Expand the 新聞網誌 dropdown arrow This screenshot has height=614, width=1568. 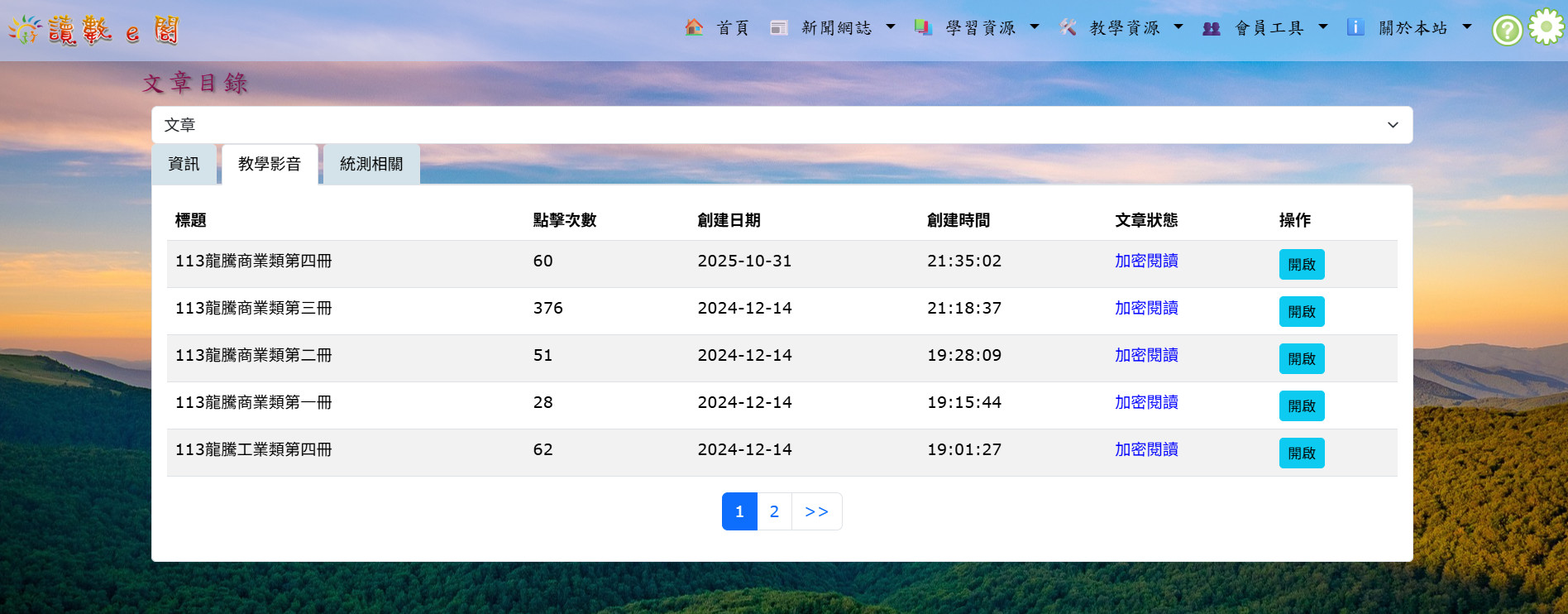point(891,26)
